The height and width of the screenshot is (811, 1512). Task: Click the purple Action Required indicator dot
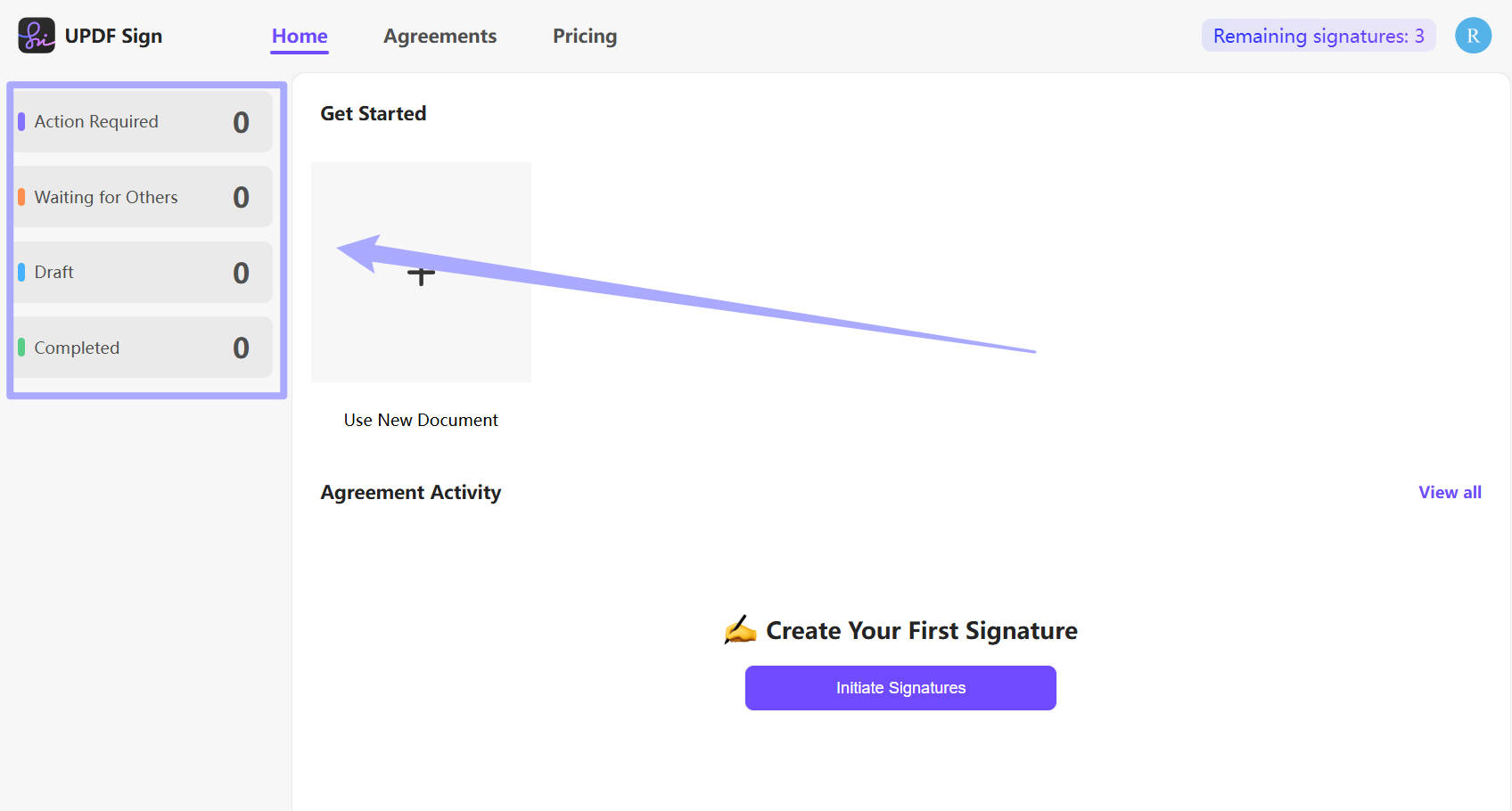pos(22,121)
